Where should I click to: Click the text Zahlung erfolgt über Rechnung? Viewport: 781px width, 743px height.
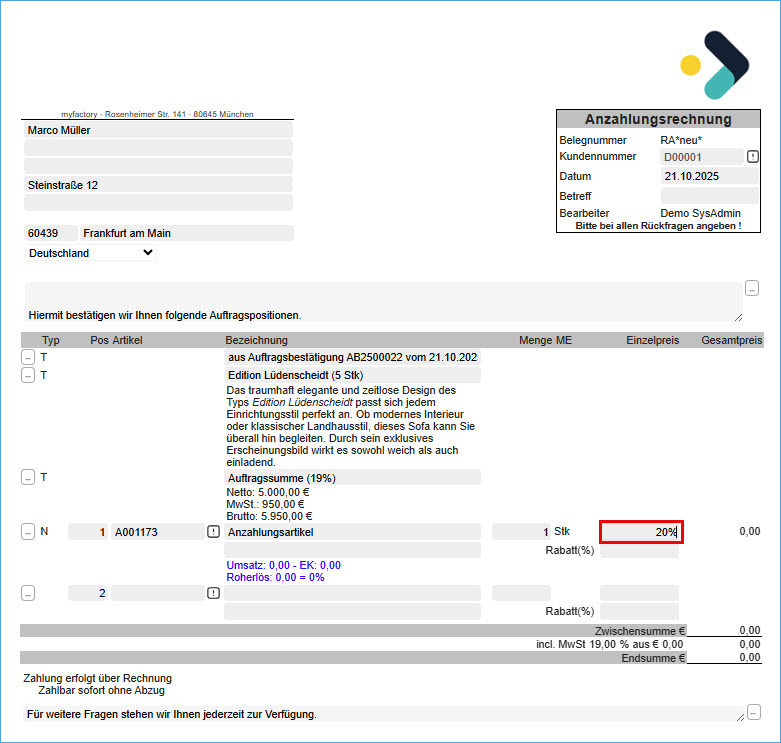click(x=98, y=678)
